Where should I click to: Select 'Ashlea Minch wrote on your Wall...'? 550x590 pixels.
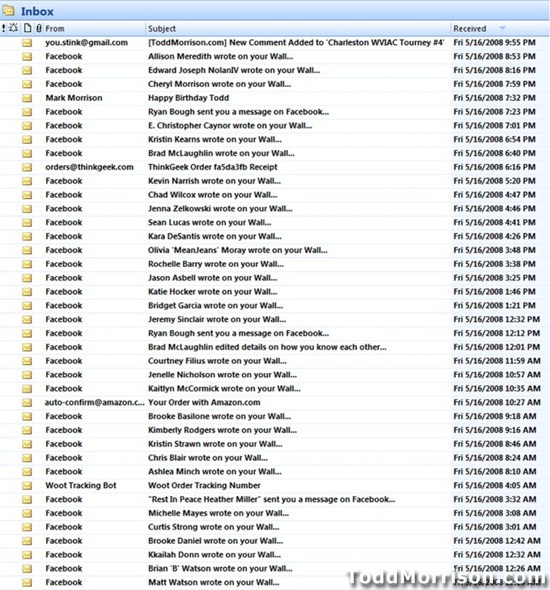[214, 471]
